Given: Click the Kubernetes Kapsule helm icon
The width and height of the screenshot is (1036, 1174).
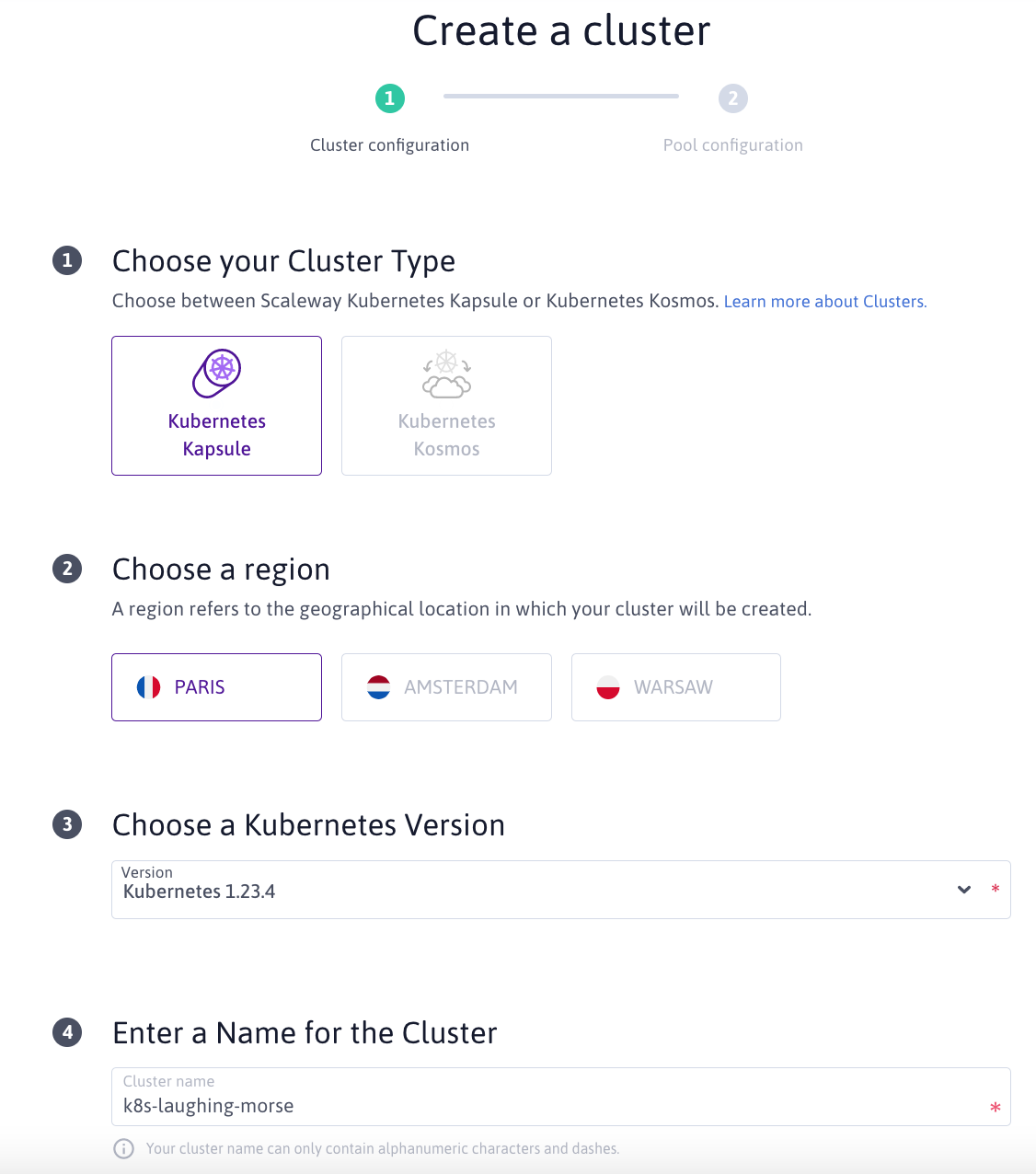Looking at the screenshot, I should (x=217, y=373).
